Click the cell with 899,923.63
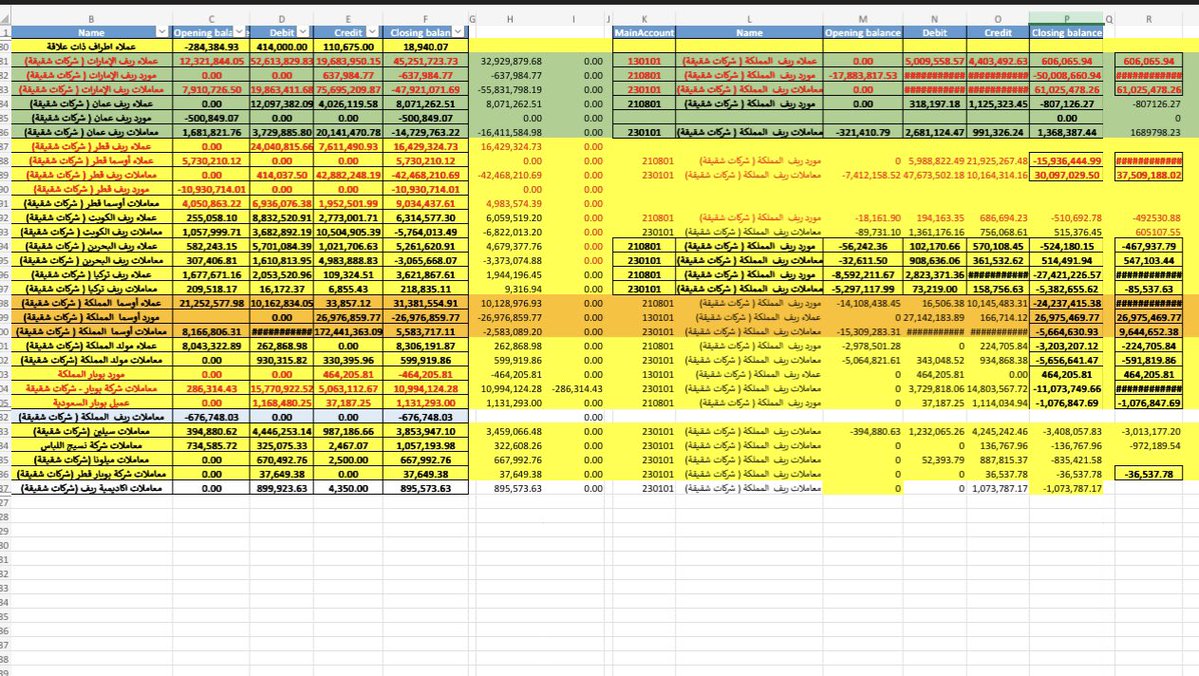Viewport: 1199px width, 676px height. [x=281, y=488]
